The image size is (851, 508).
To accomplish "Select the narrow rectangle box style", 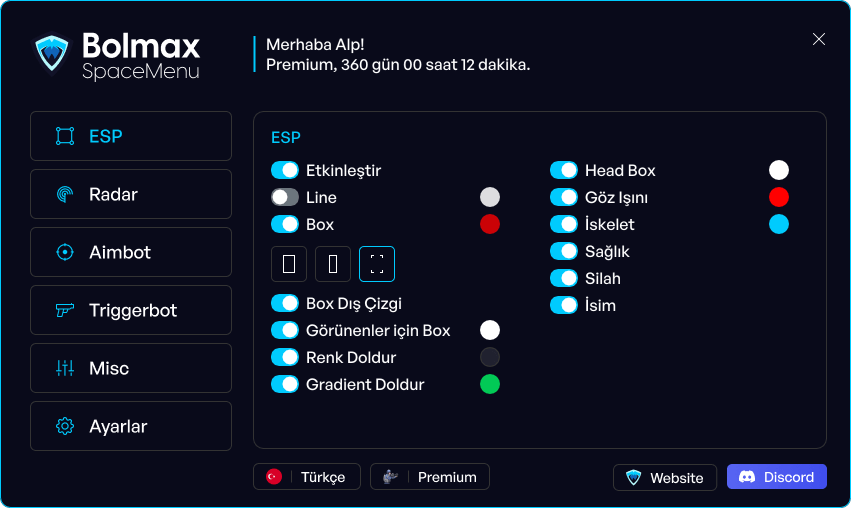I will (333, 264).
